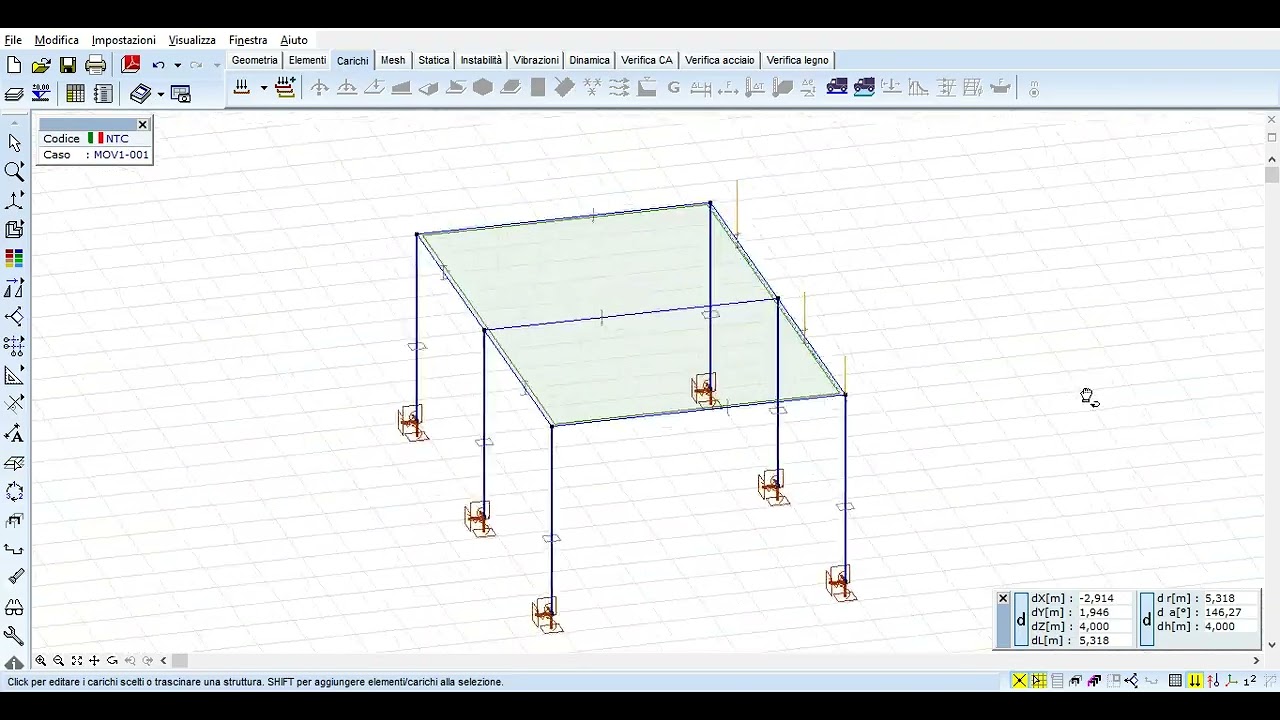The width and height of the screenshot is (1280, 720).
Task: Open the report maker notebook icon
Action: tap(103, 93)
